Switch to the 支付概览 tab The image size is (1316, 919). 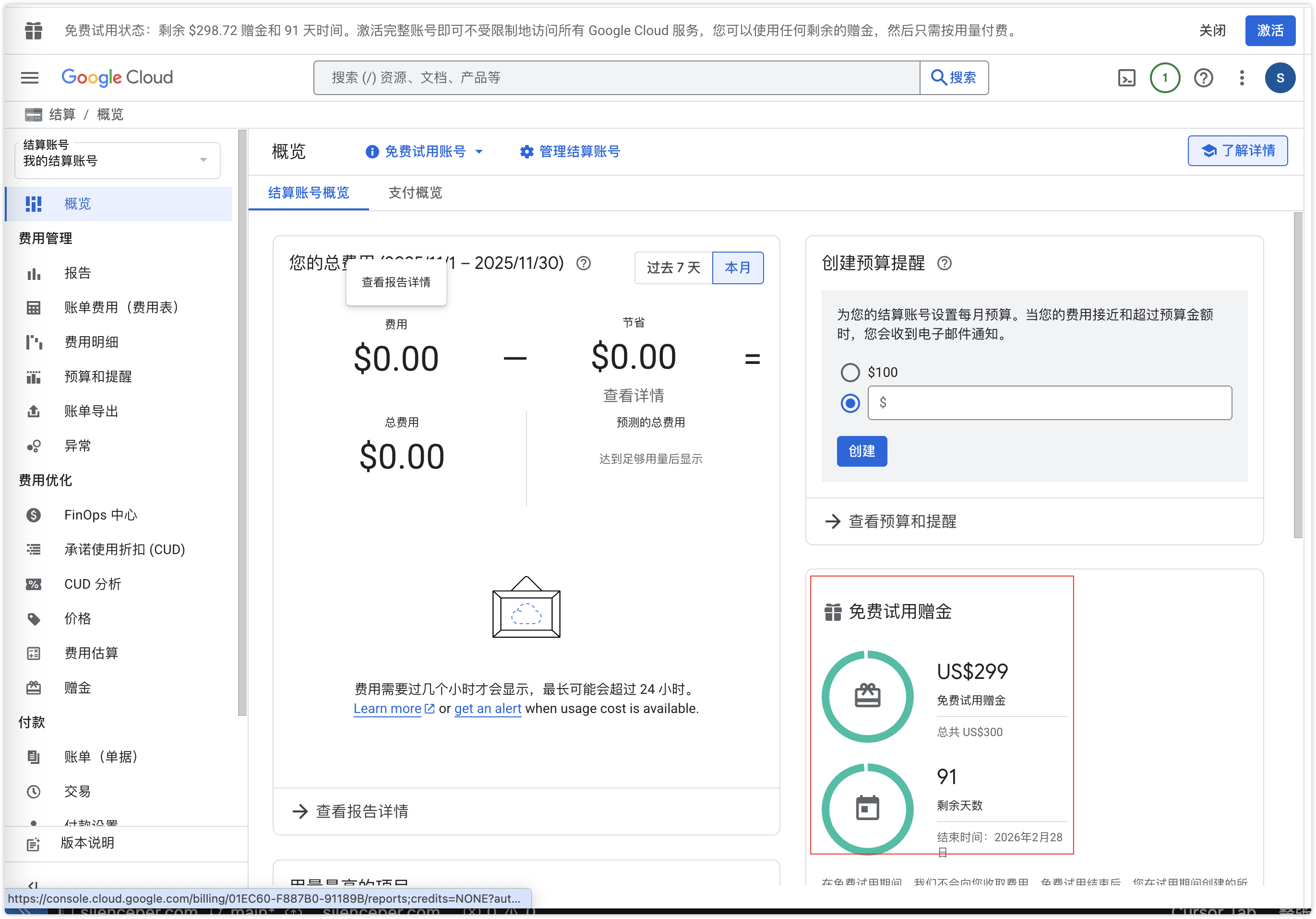(x=415, y=193)
